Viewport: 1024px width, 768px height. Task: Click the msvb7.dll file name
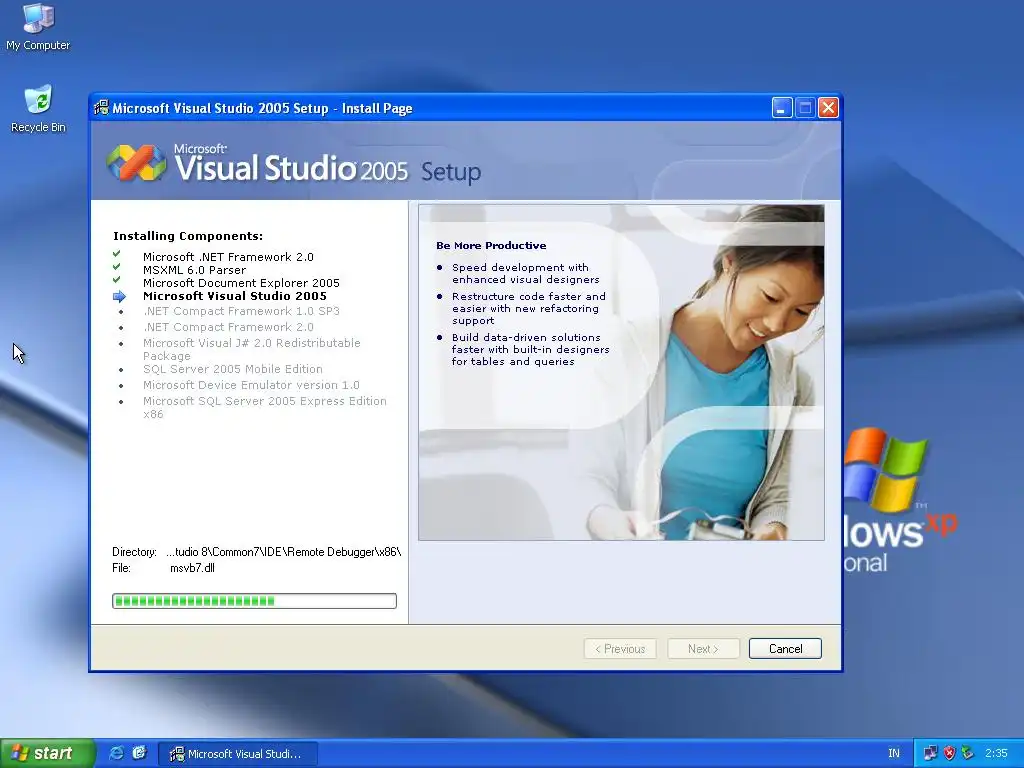pyautogui.click(x=192, y=568)
